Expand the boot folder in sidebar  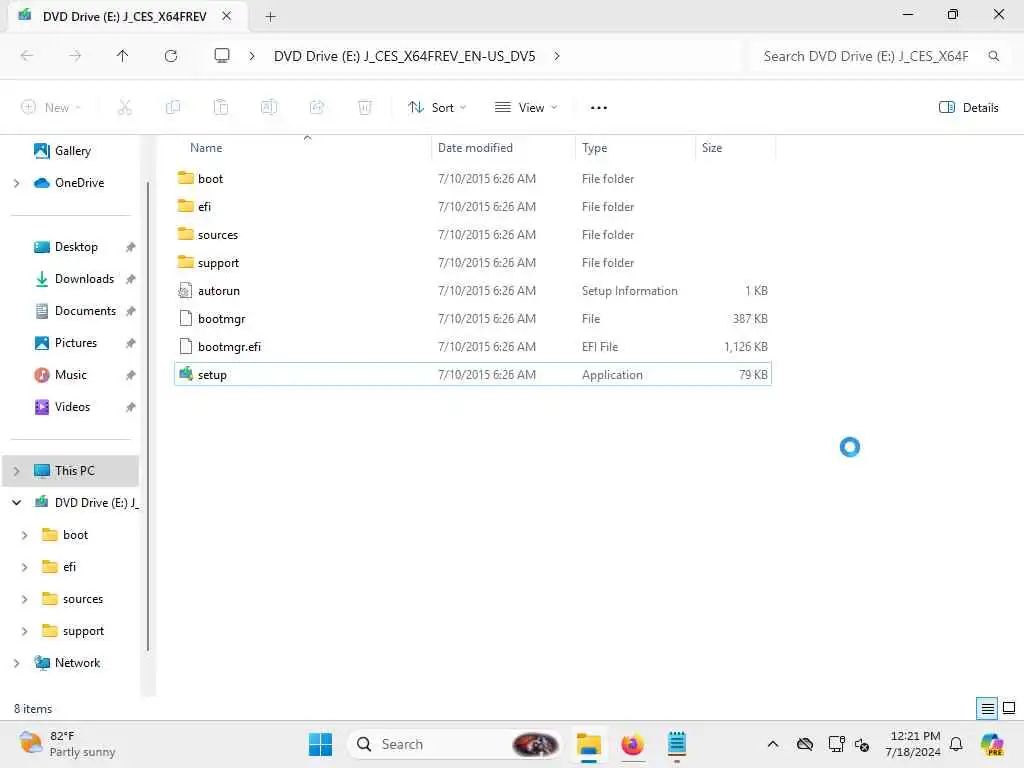coord(25,535)
